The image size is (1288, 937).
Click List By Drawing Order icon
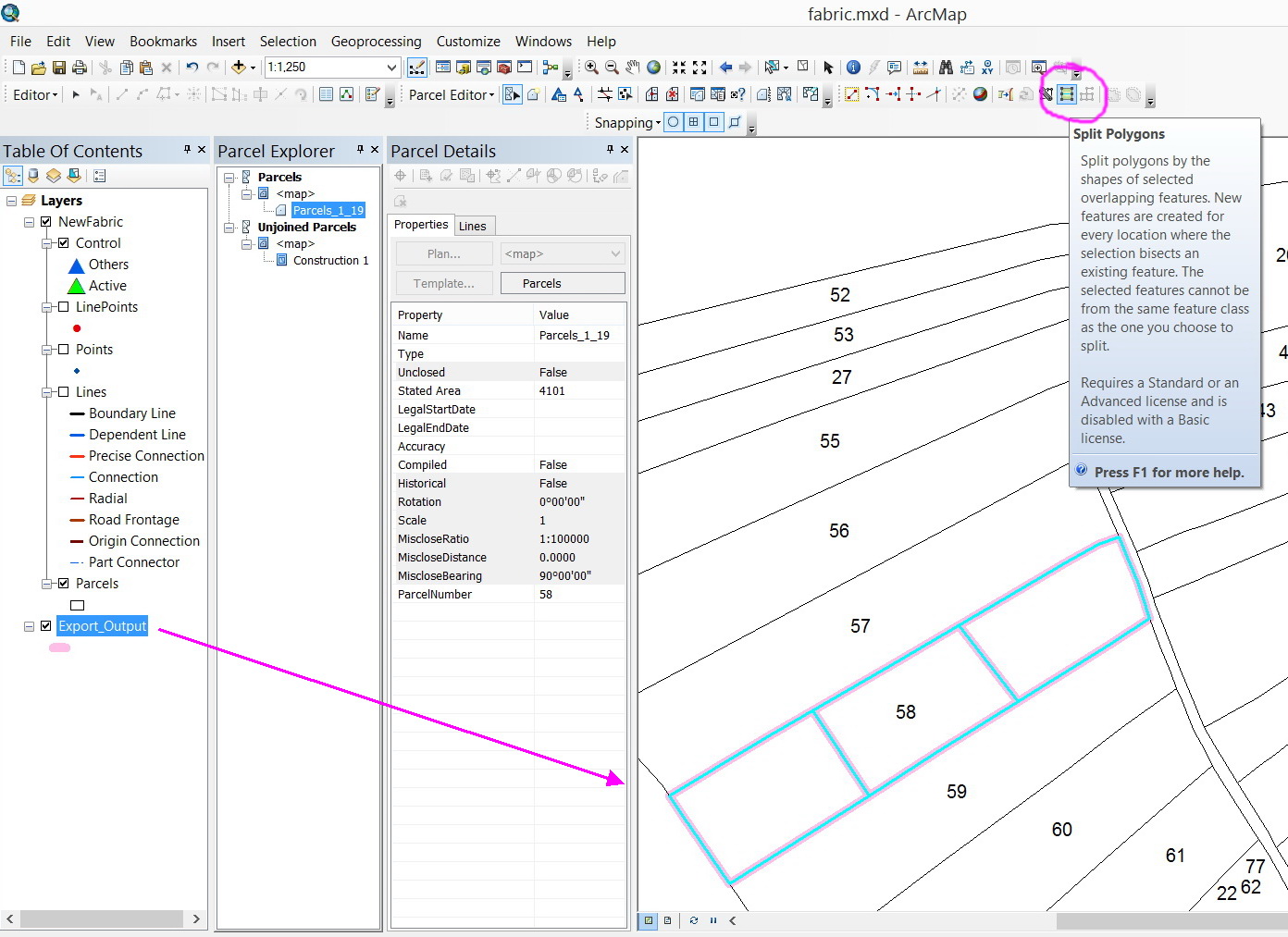coord(13,176)
